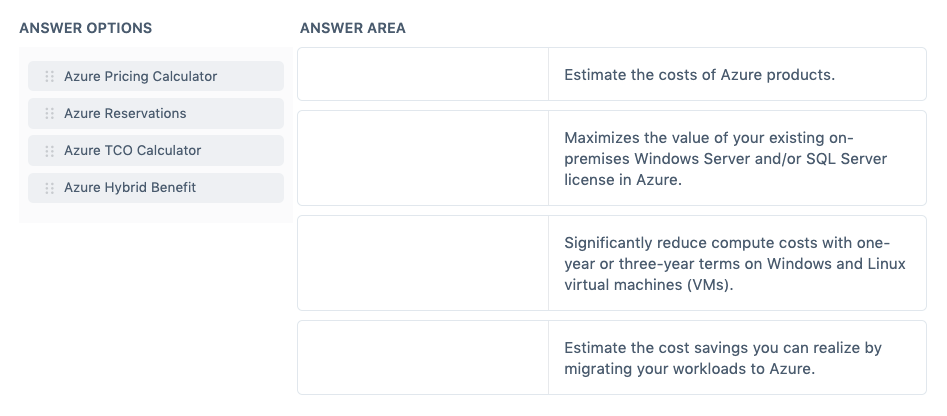Click the divider between first drop slot and its description
The width and height of the screenshot is (947, 416).
[x=548, y=74]
